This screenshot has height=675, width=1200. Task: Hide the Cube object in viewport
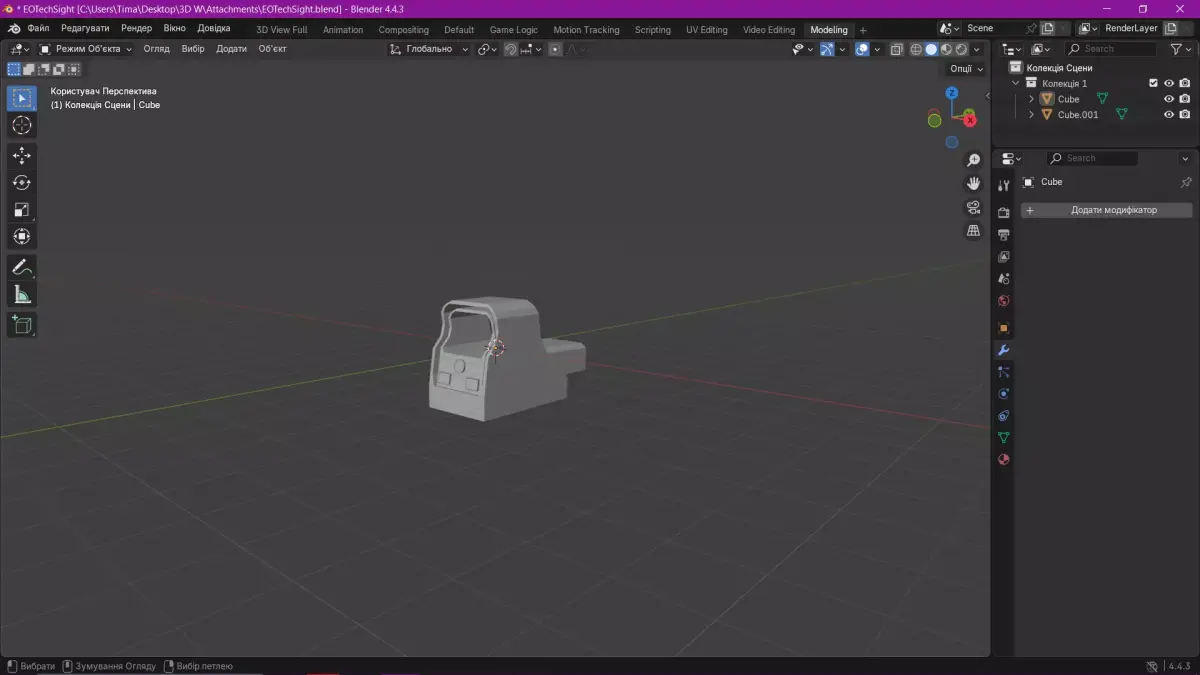pos(1169,99)
